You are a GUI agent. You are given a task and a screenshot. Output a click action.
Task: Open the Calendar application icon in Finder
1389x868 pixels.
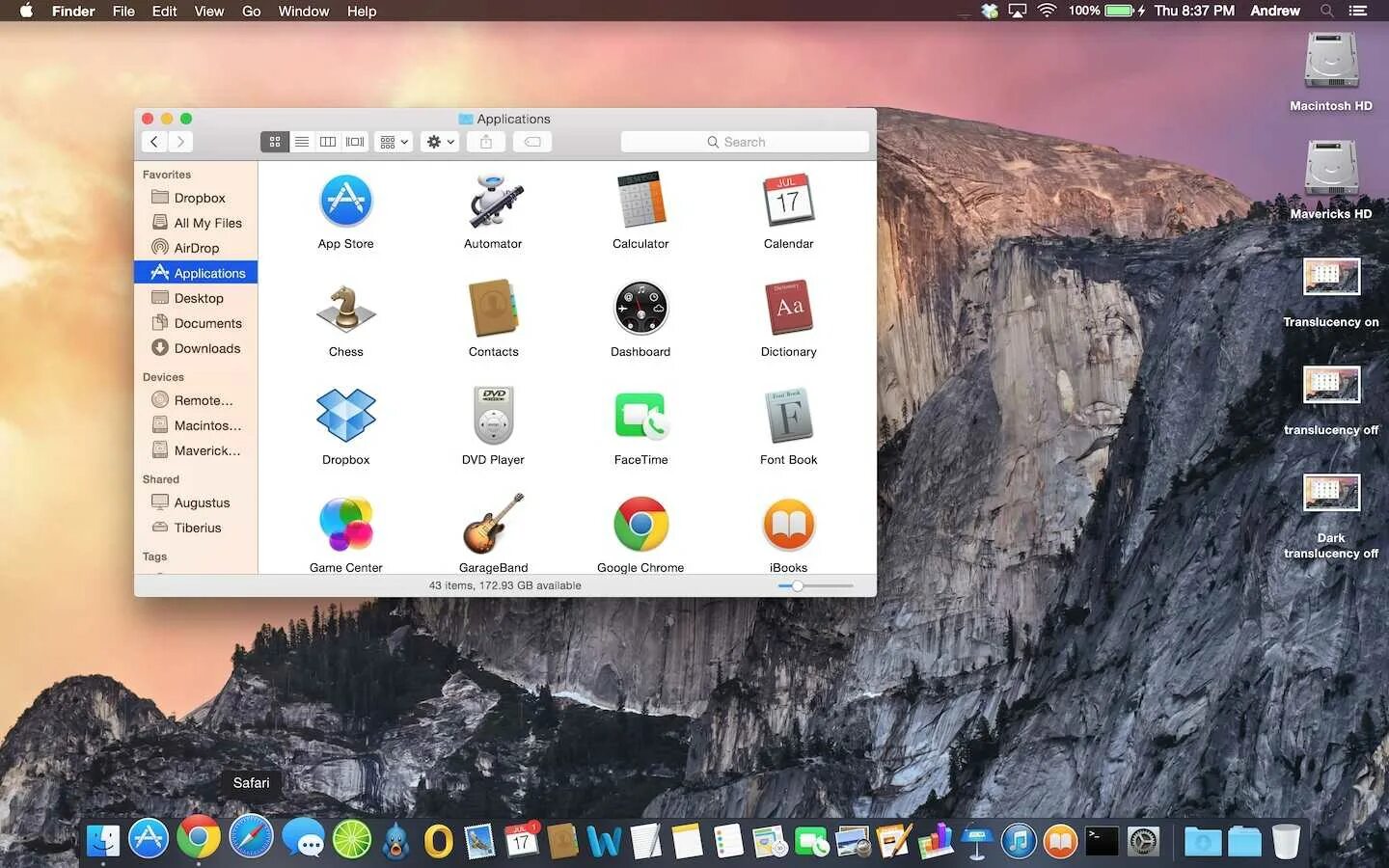click(788, 200)
